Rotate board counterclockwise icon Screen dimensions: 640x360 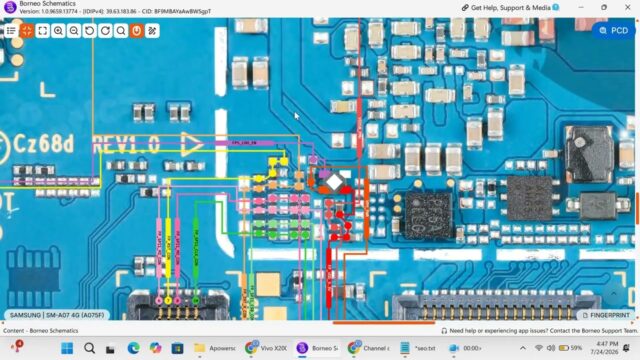tap(90, 31)
